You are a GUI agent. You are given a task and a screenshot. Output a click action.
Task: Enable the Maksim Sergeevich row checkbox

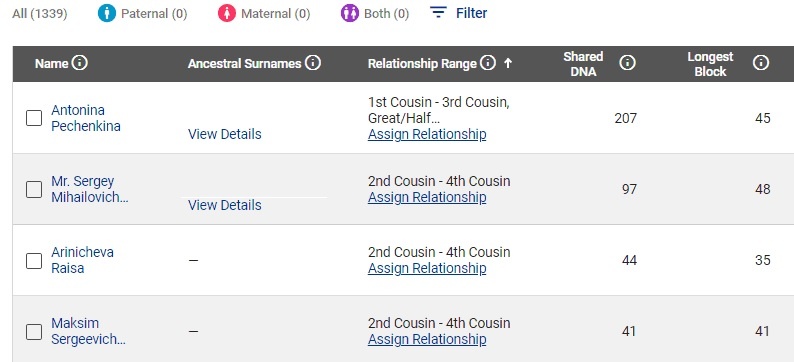pos(34,332)
